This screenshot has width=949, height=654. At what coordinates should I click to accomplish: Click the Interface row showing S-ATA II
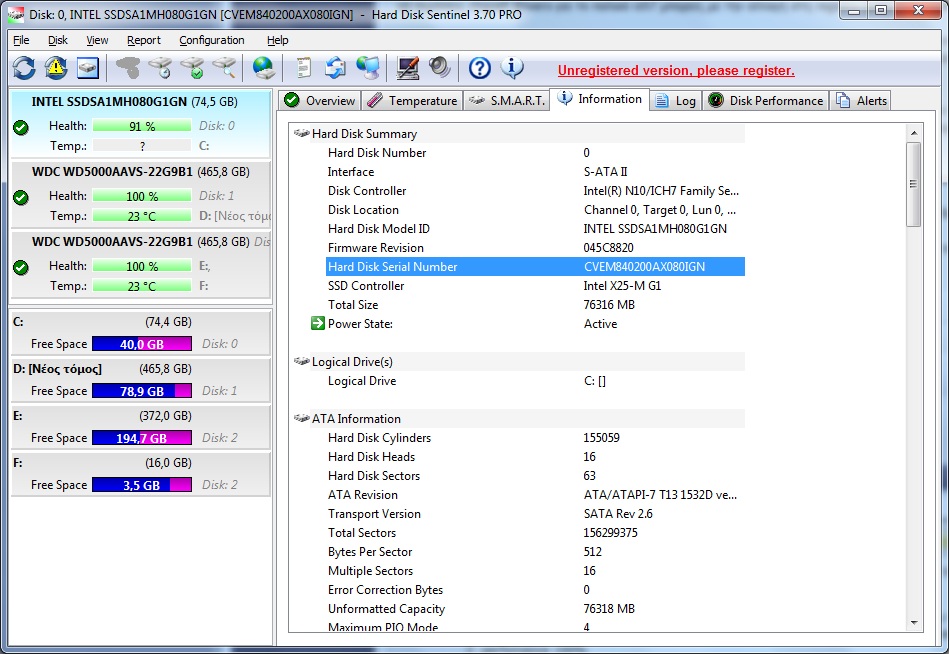[x=535, y=172]
